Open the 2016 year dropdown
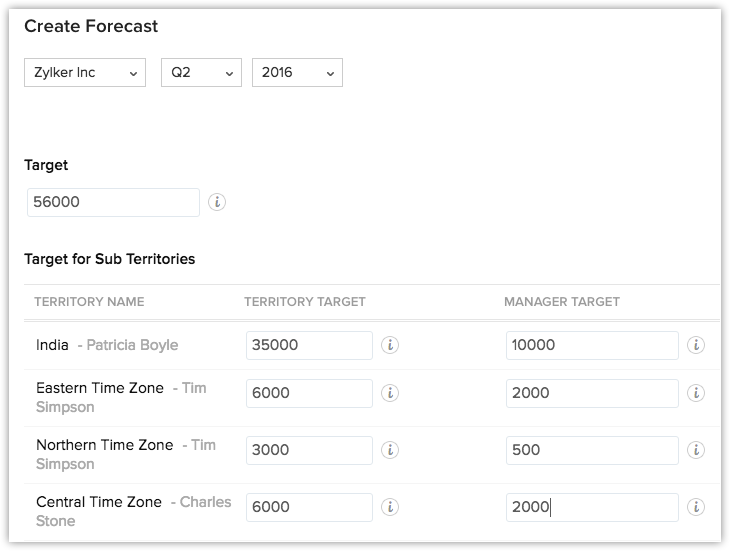The image size is (730, 551). 297,73
